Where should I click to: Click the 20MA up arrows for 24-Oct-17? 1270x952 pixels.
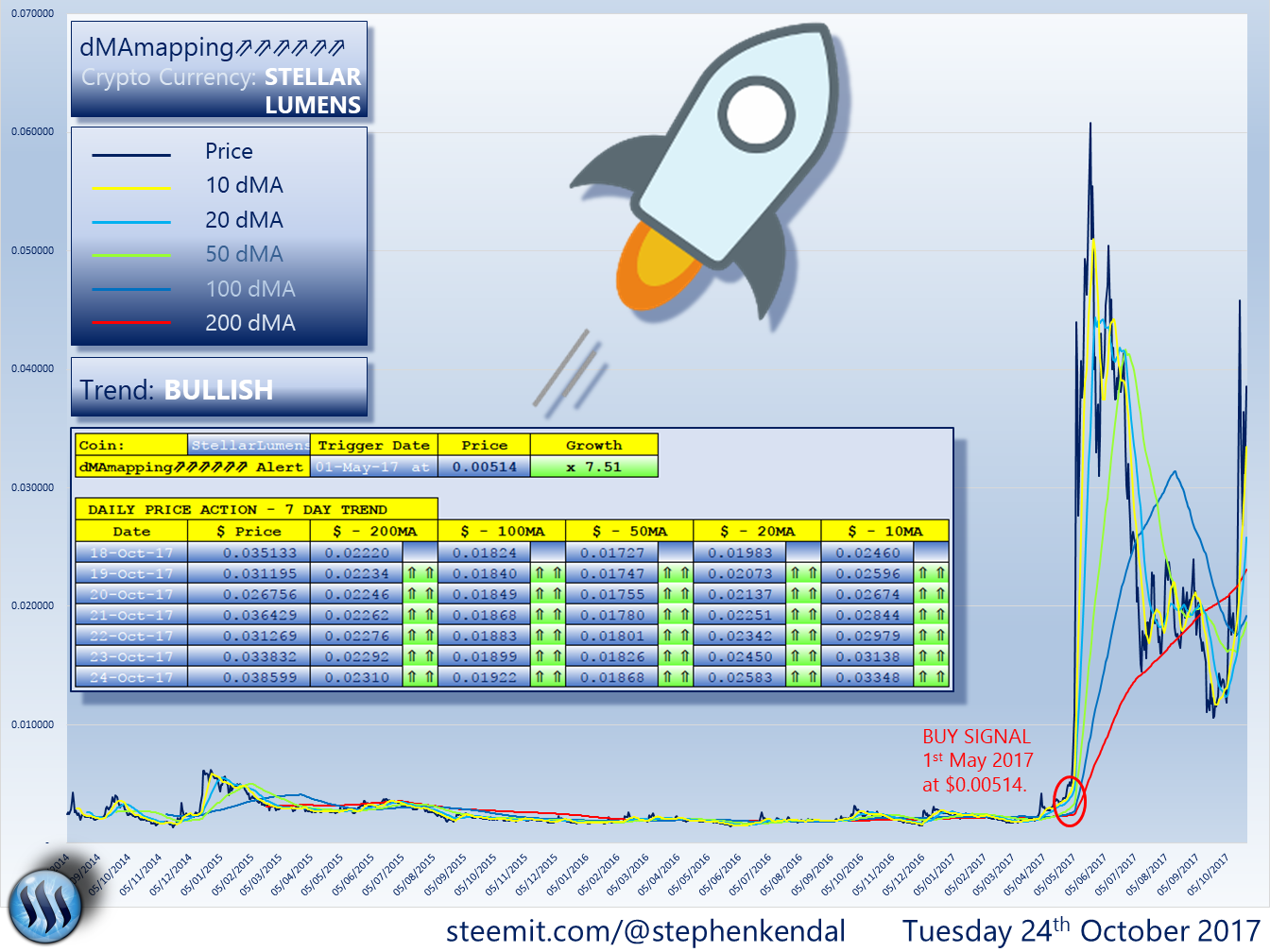[803, 677]
